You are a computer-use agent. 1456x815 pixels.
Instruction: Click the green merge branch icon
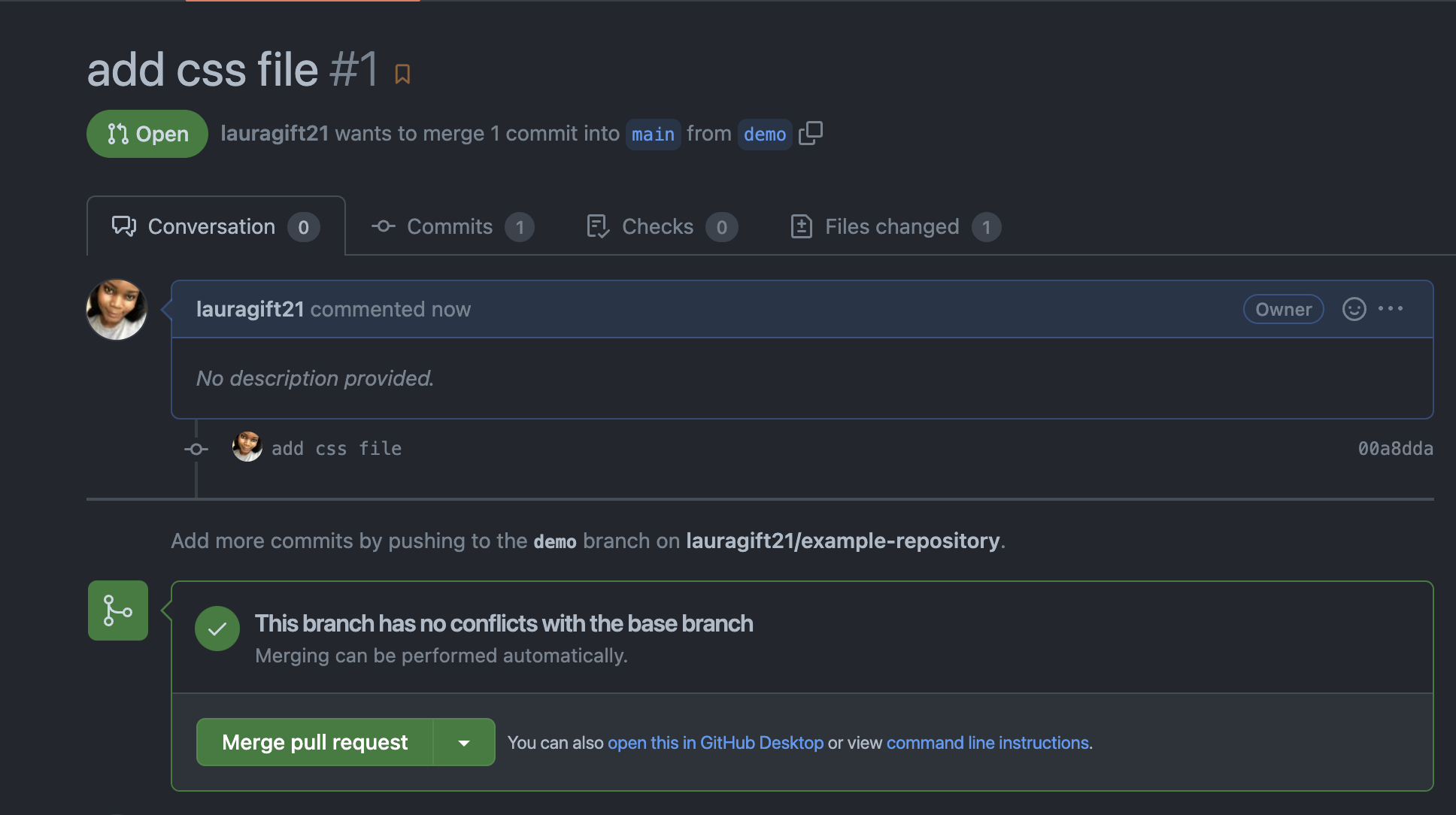[x=118, y=610]
